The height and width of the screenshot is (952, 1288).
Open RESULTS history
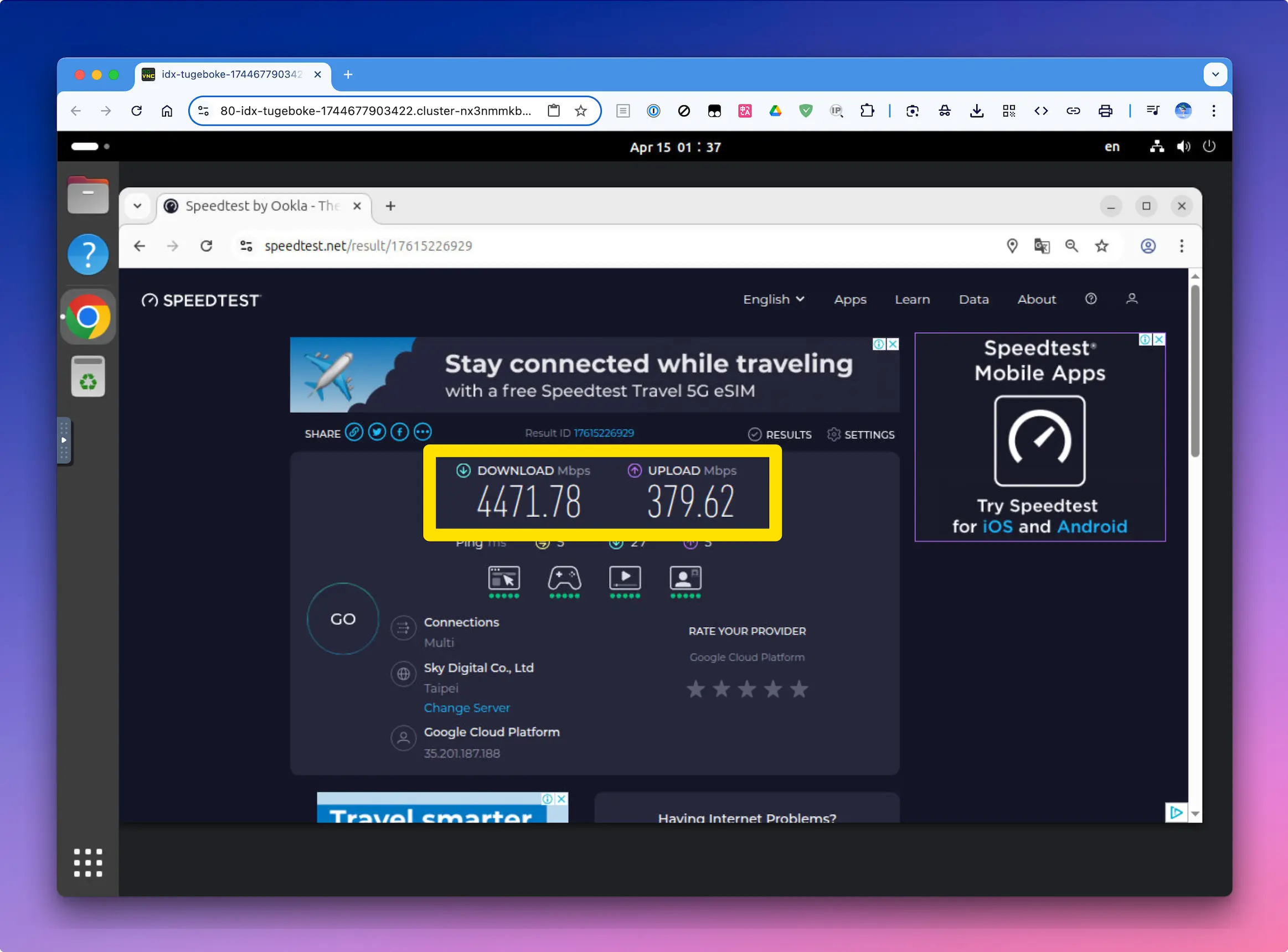(x=780, y=434)
